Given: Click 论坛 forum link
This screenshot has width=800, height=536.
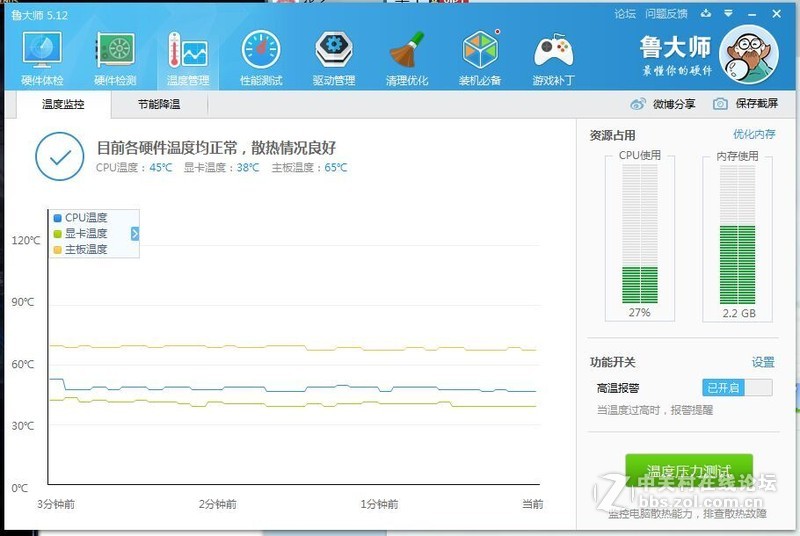Looking at the screenshot, I should 625,14.
